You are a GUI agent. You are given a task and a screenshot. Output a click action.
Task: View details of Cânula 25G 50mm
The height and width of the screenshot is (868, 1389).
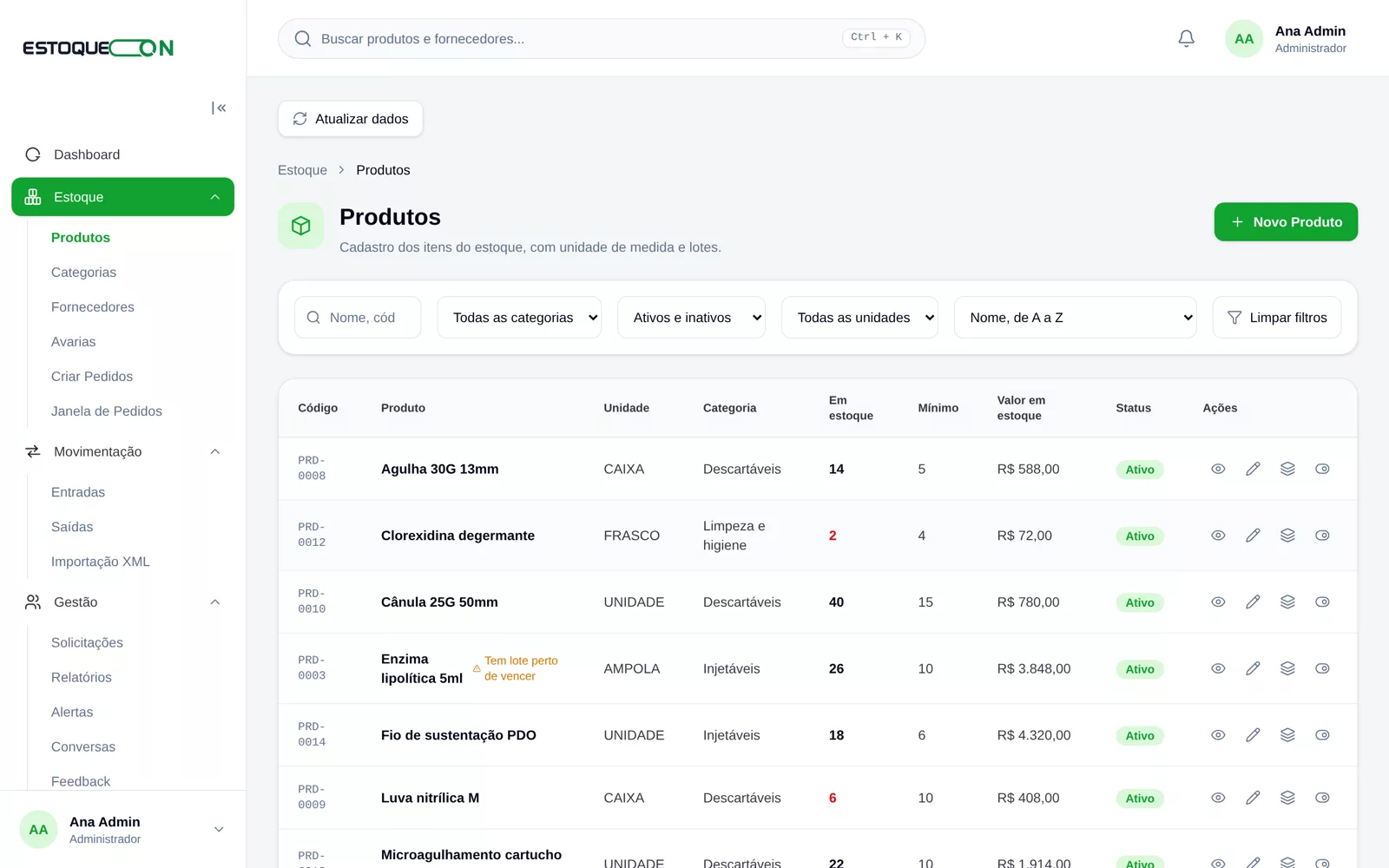click(1218, 602)
